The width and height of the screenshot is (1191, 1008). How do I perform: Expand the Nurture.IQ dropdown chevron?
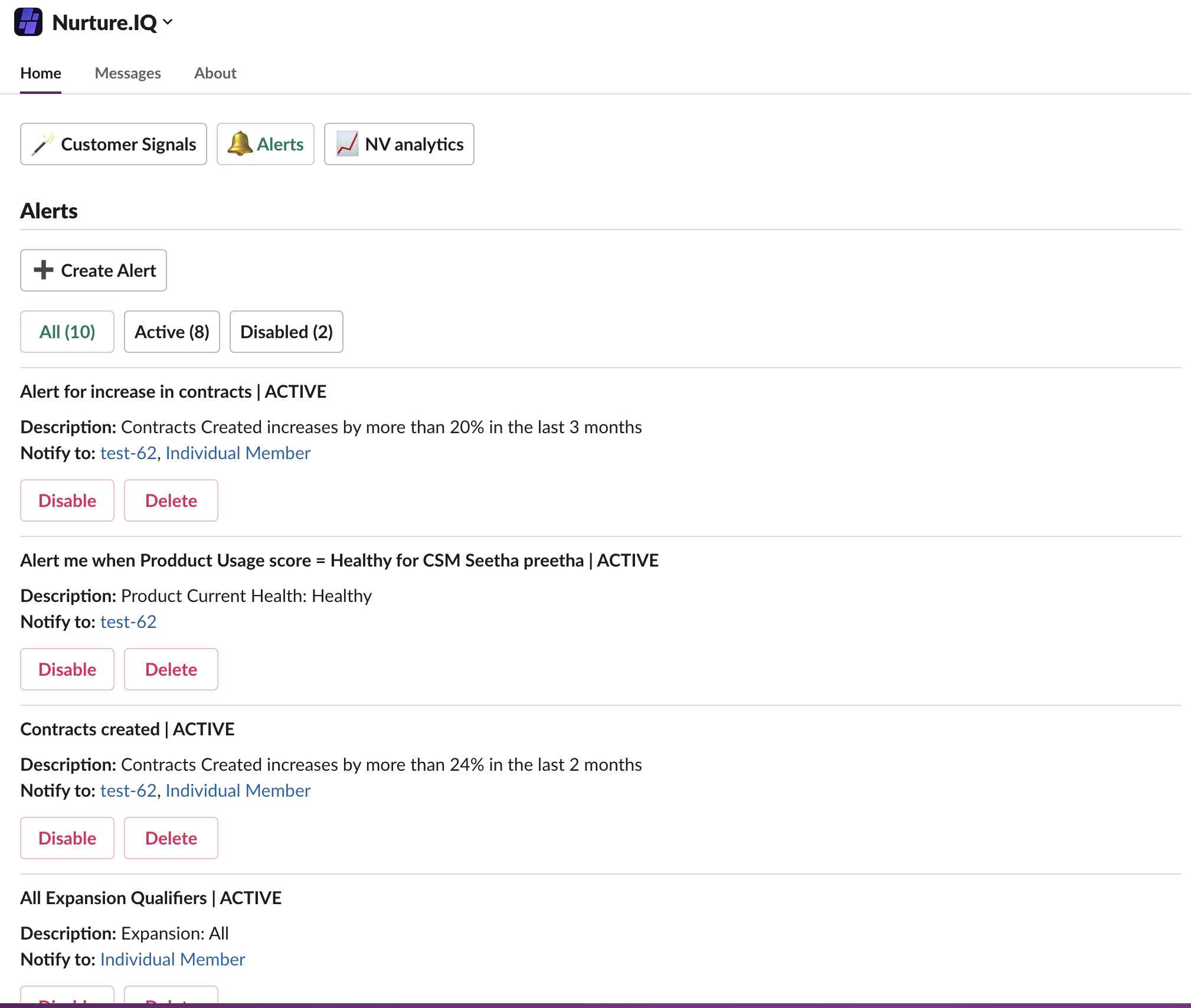click(x=168, y=22)
